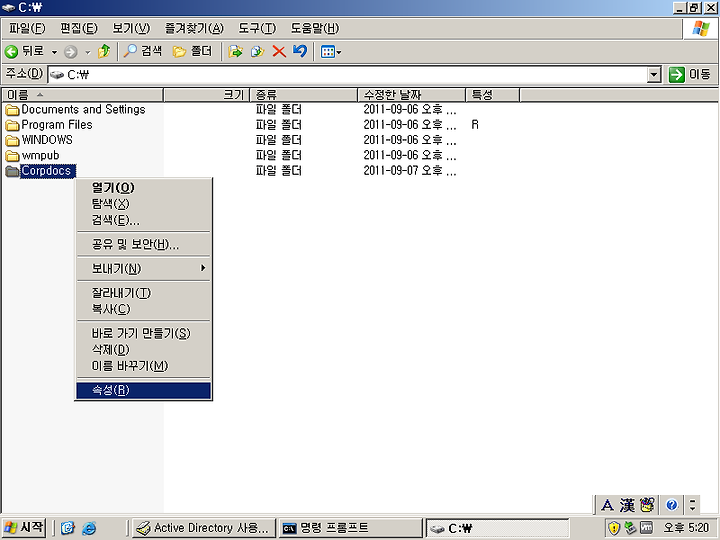Viewport: 720px width, 540px height.
Task: Click Corpdocs row's 2011-09-07 date cell
Action: click(410, 171)
